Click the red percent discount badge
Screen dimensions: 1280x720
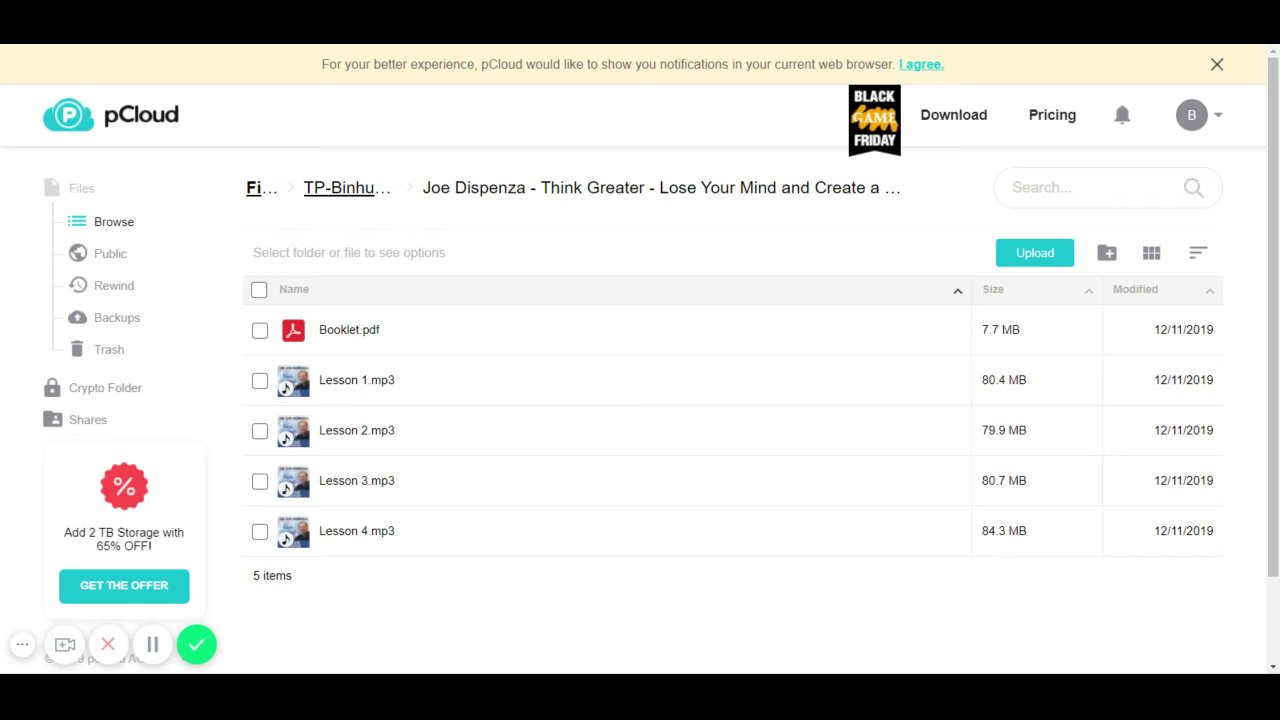click(124, 487)
